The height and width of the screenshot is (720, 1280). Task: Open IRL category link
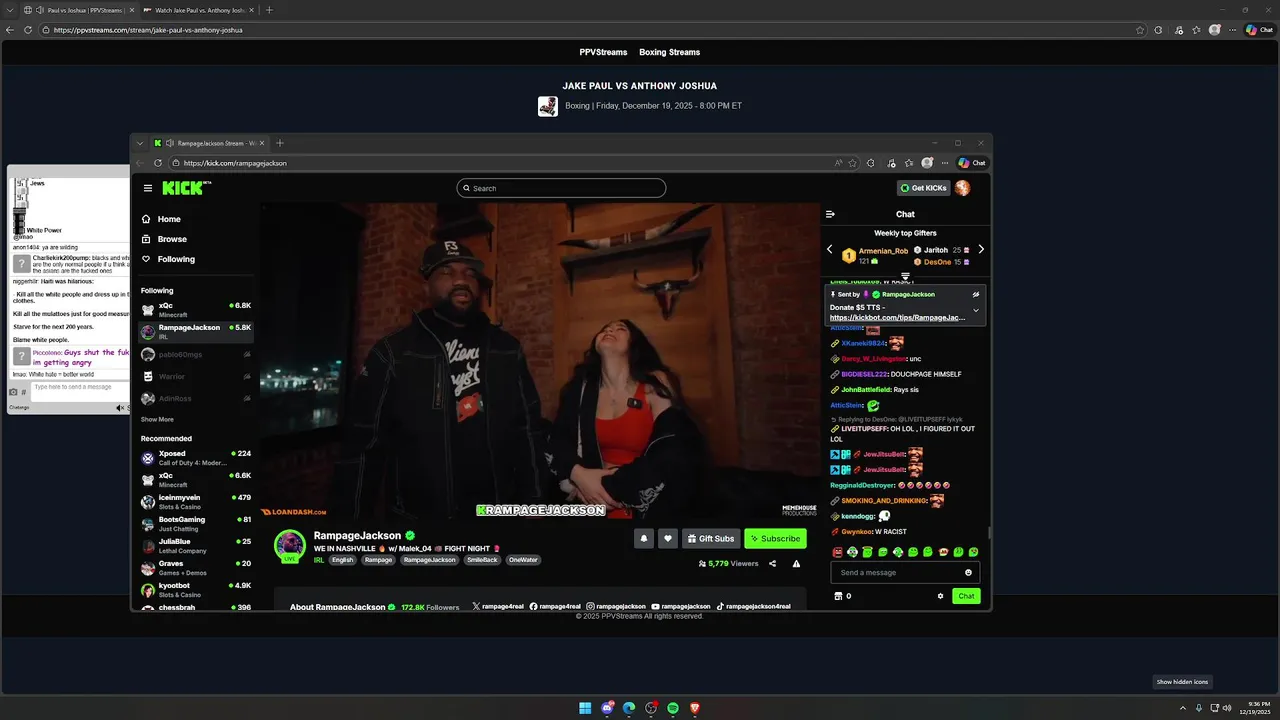pos(318,560)
